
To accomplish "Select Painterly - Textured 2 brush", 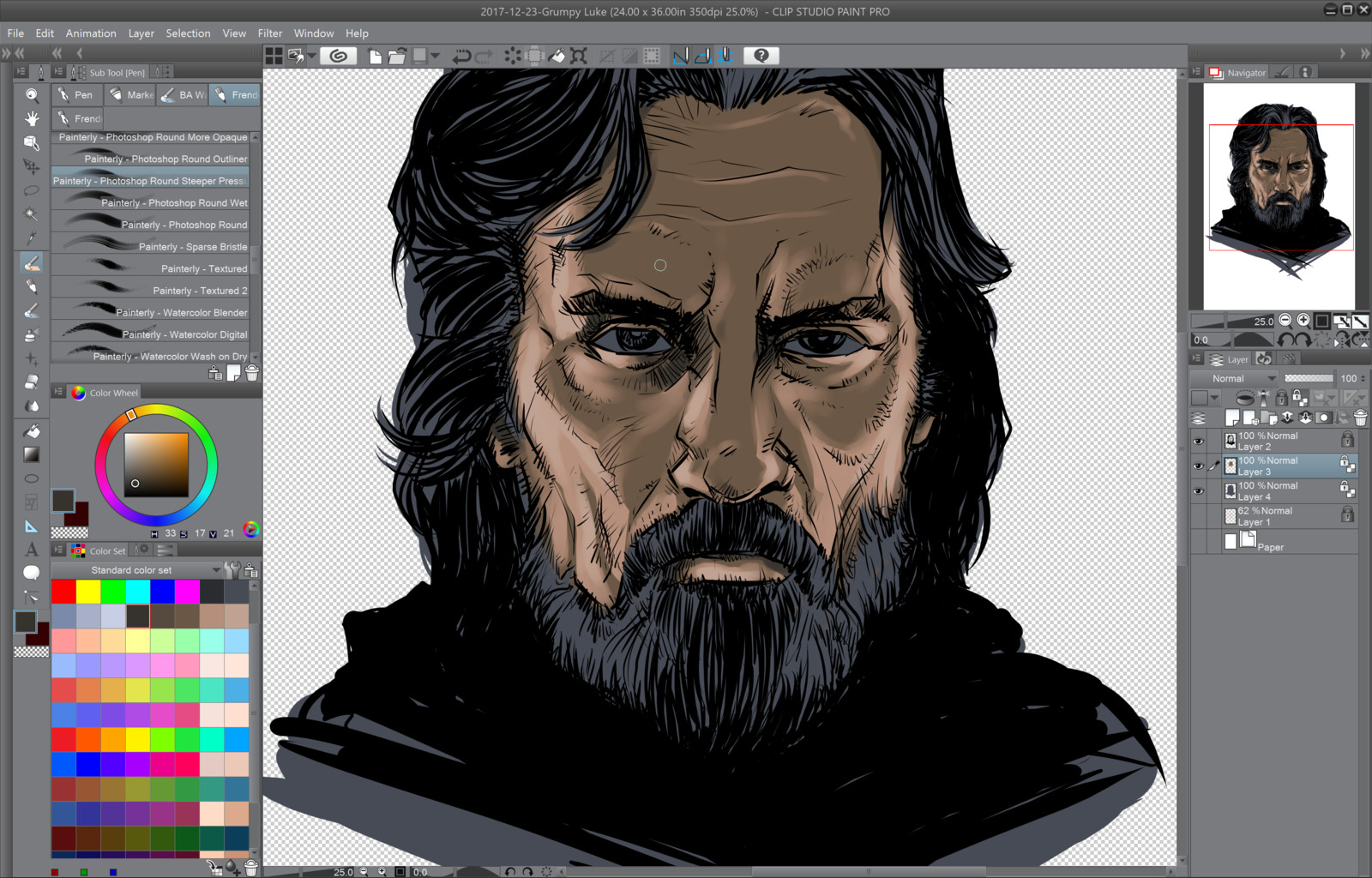I will 150,290.
